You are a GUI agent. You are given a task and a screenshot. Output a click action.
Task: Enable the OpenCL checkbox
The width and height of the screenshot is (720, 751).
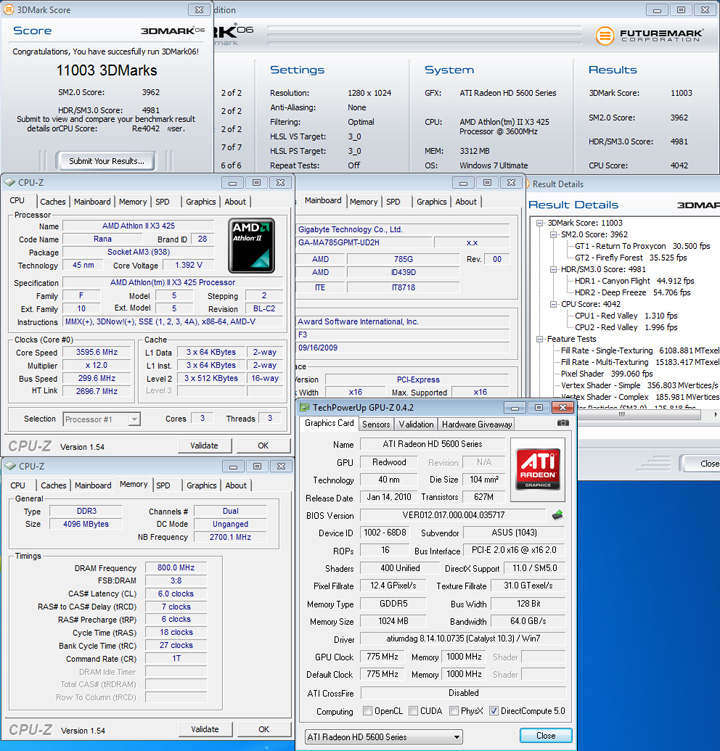pyautogui.click(x=367, y=711)
